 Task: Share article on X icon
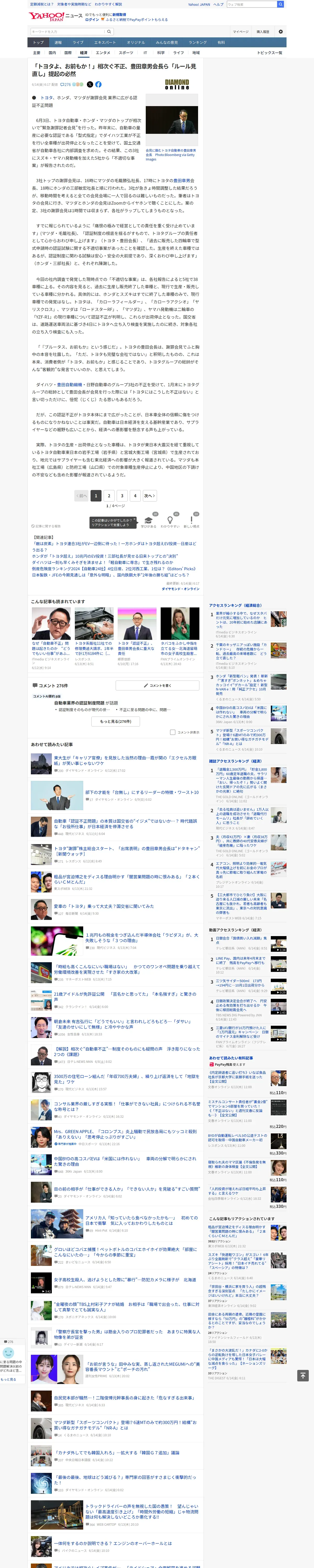pos(90,85)
